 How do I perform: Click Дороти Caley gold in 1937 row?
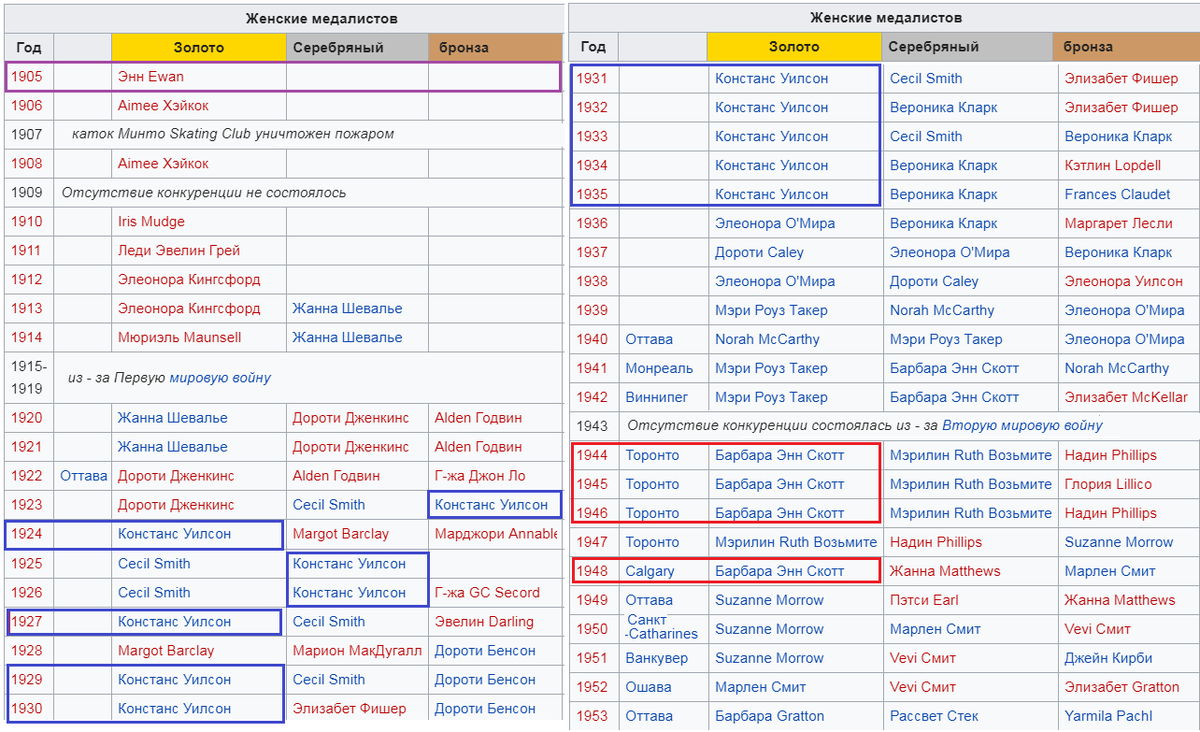[759, 252]
